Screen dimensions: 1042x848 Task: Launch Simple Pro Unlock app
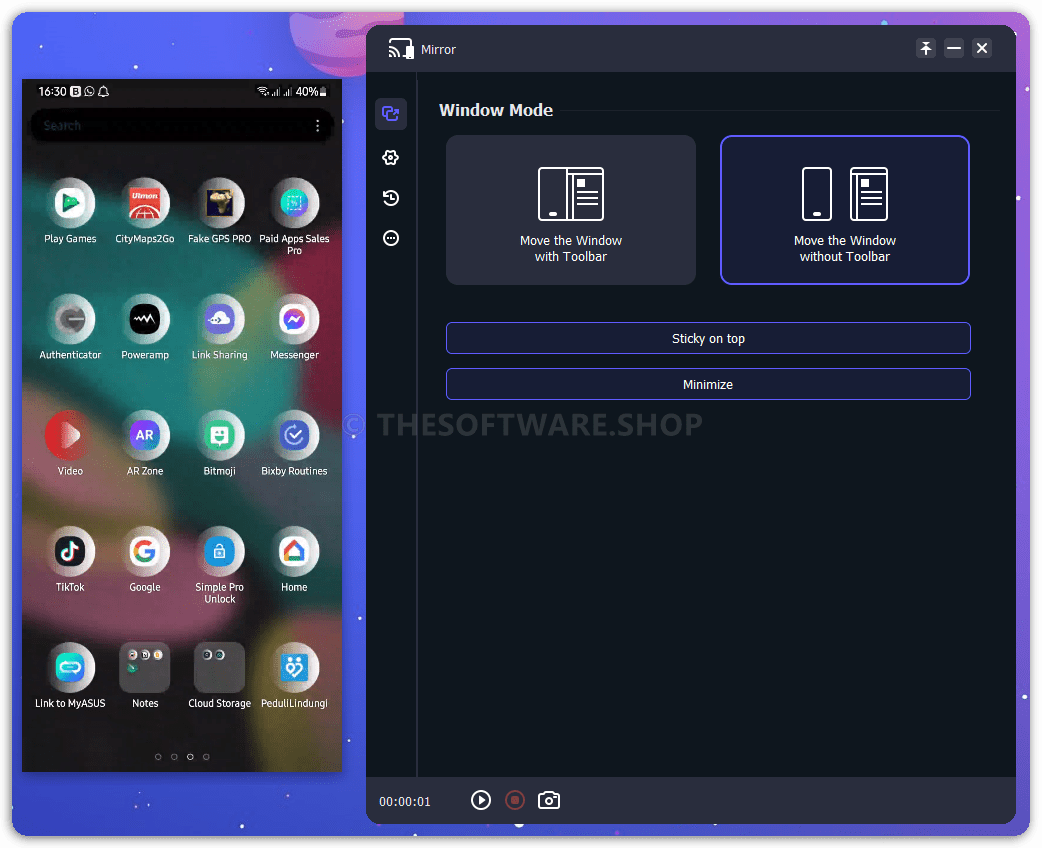[x=219, y=552]
